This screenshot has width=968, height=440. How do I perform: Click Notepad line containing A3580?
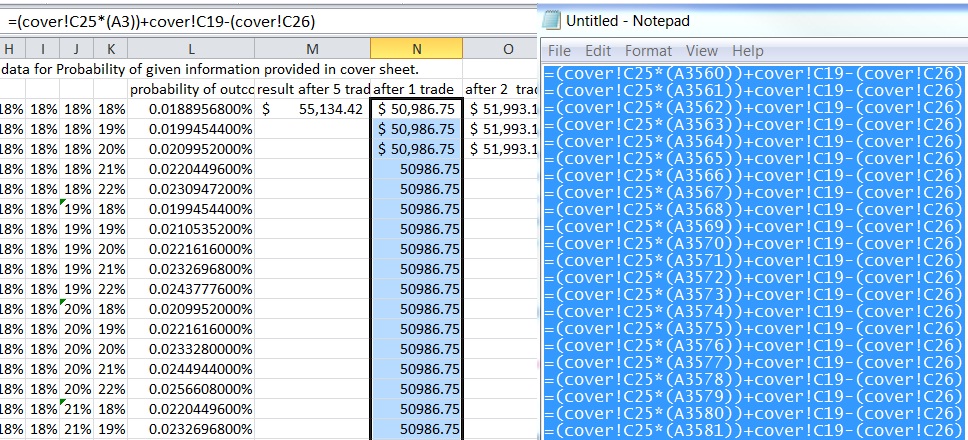(754, 412)
